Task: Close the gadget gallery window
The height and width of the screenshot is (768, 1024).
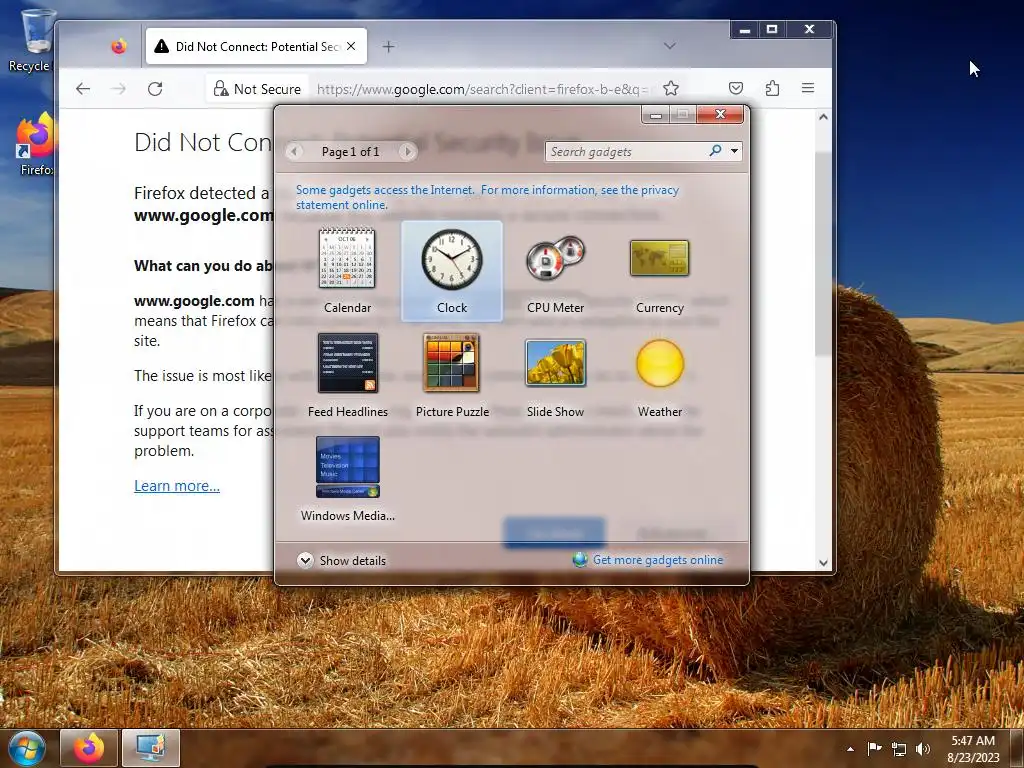Action: pos(720,114)
